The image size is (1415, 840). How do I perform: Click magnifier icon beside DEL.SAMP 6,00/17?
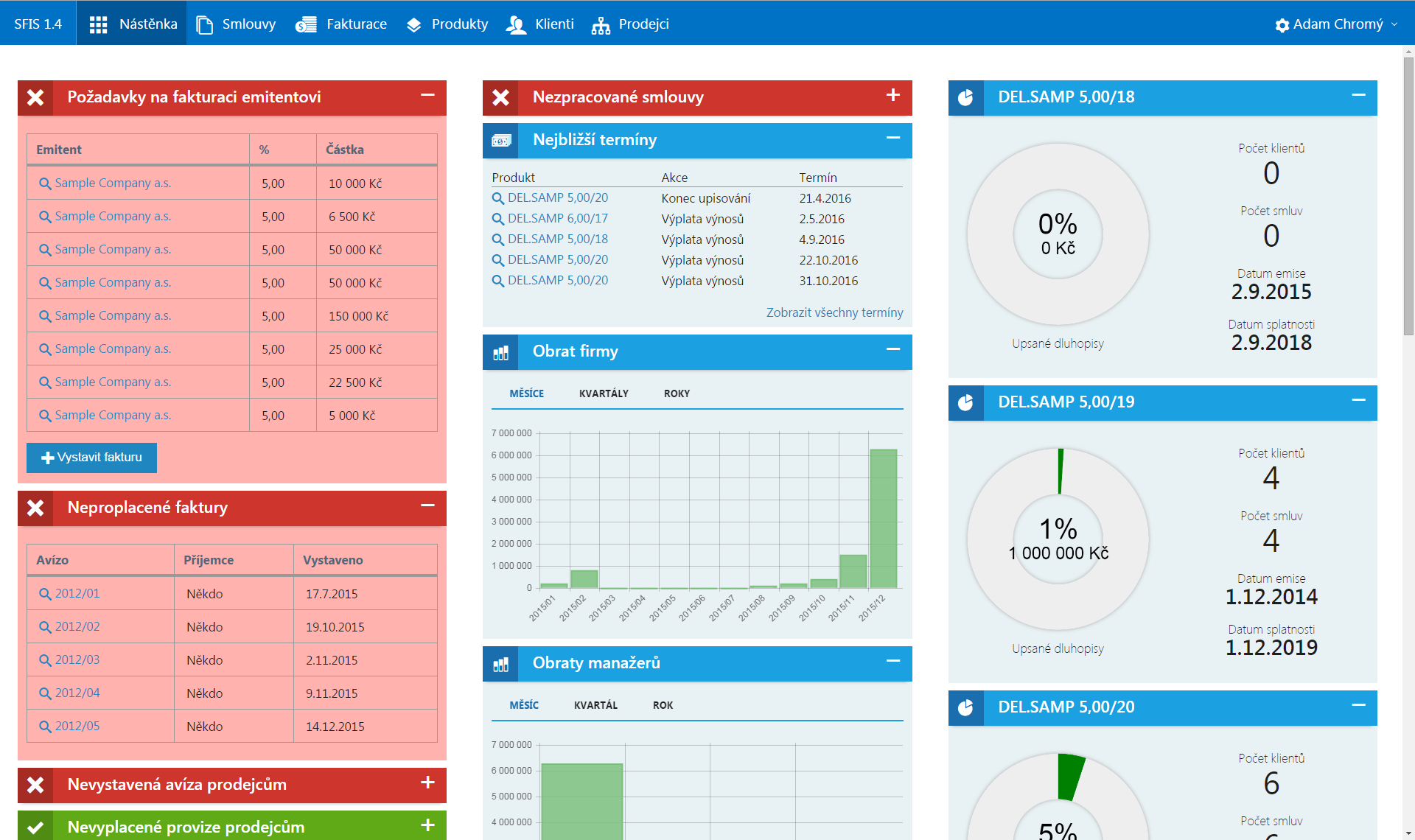(x=498, y=219)
